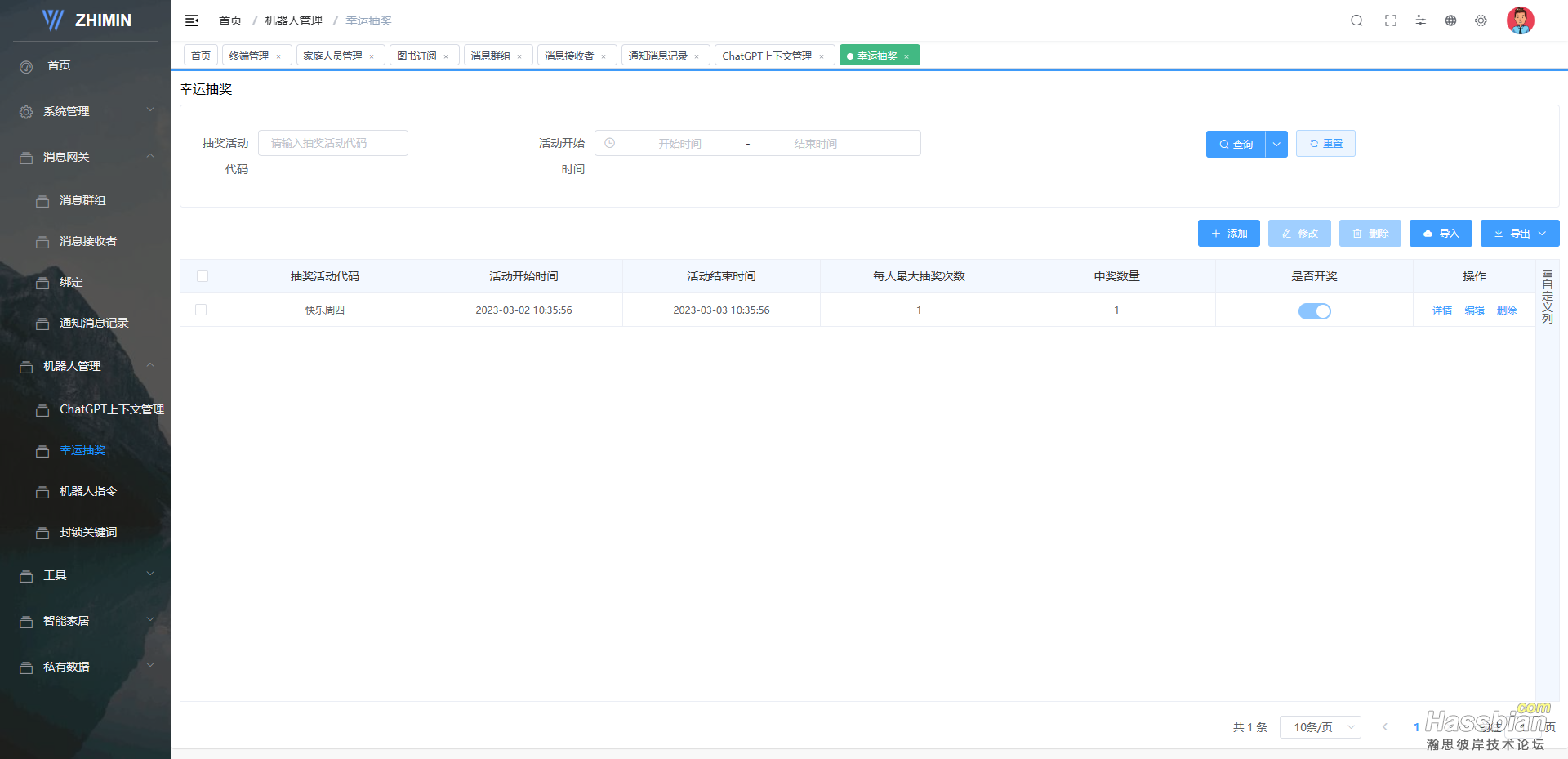Collapse the 机器人管理 sidebar menu
The image size is (1568, 759).
point(150,365)
